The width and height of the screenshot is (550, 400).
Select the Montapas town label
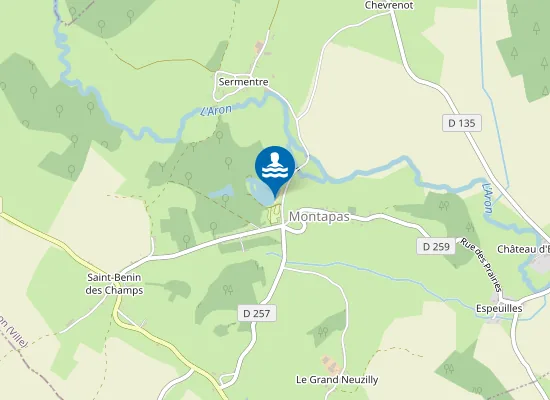[319, 217]
